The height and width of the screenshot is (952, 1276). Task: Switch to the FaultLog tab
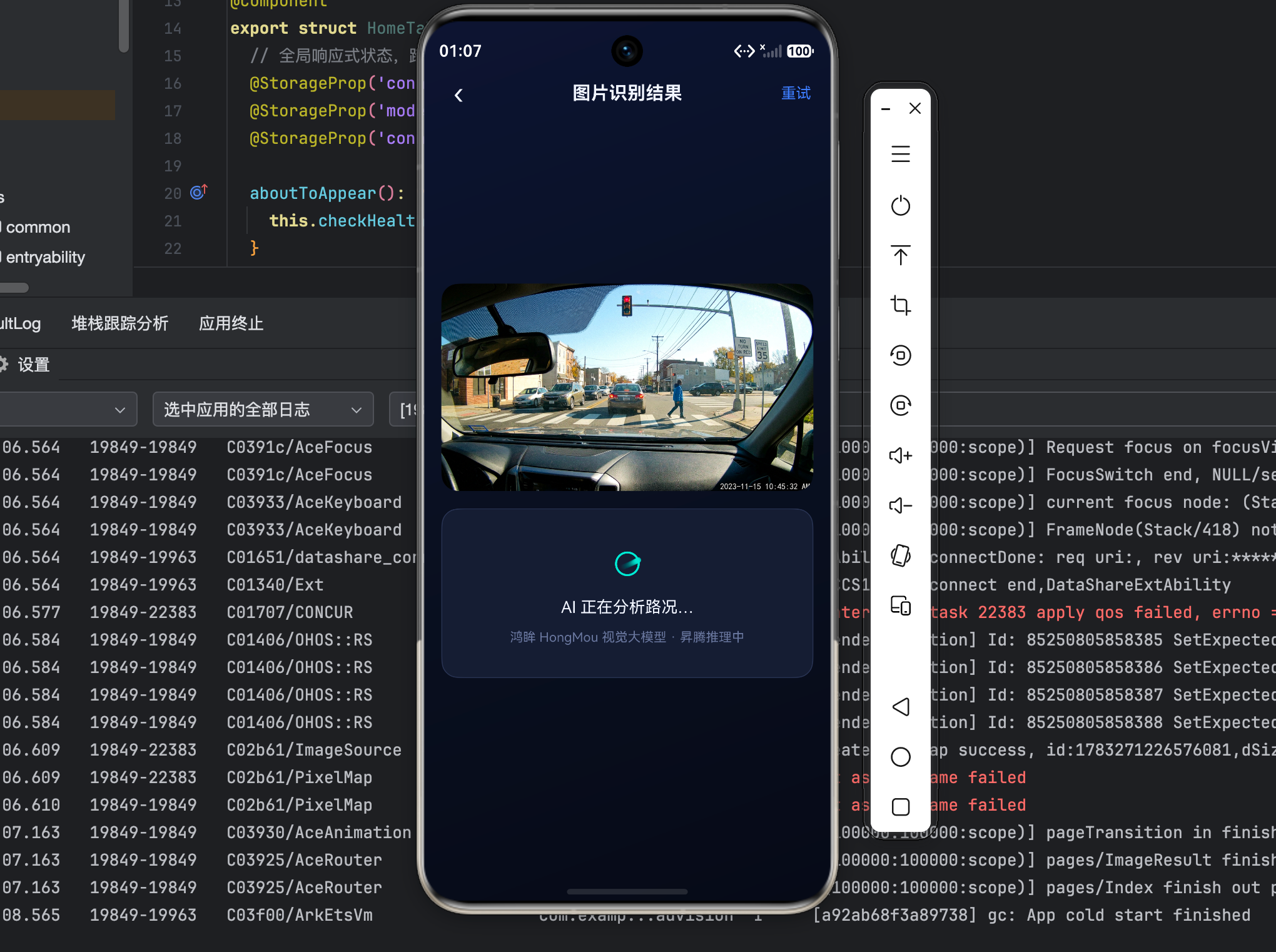[20, 323]
